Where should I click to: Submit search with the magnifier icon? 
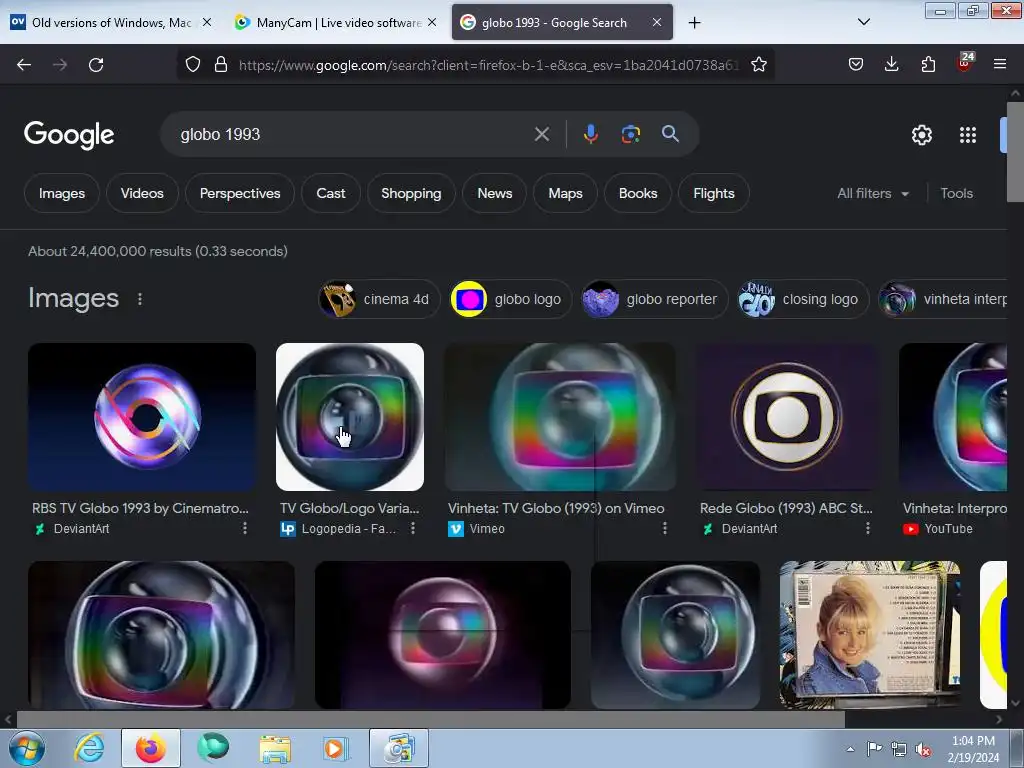[670, 134]
